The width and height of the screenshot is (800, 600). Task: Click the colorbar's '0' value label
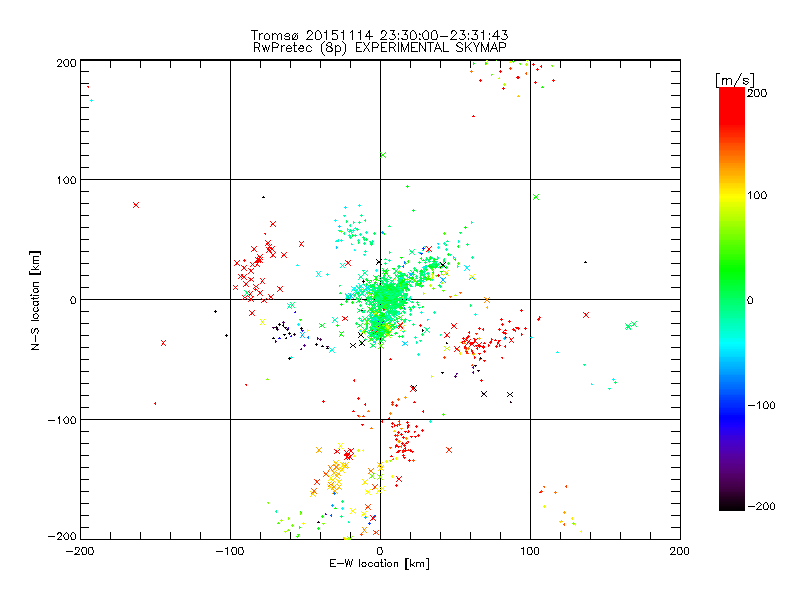coord(750,300)
